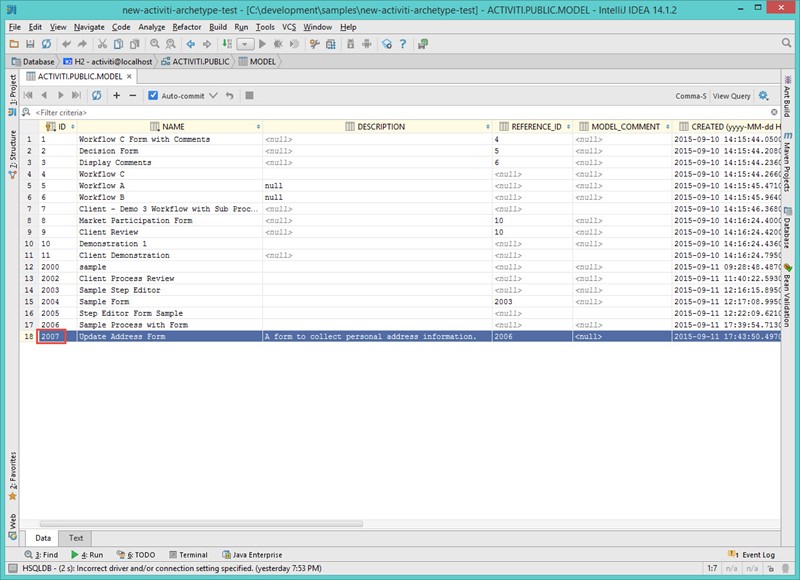Click the View Query button

(732, 96)
